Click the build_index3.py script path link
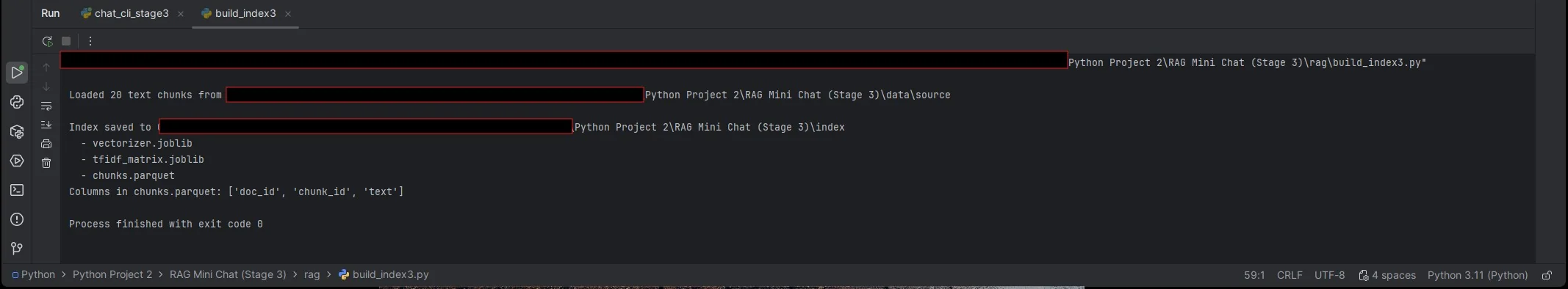The image size is (1568, 289). (x=1247, y=62)
